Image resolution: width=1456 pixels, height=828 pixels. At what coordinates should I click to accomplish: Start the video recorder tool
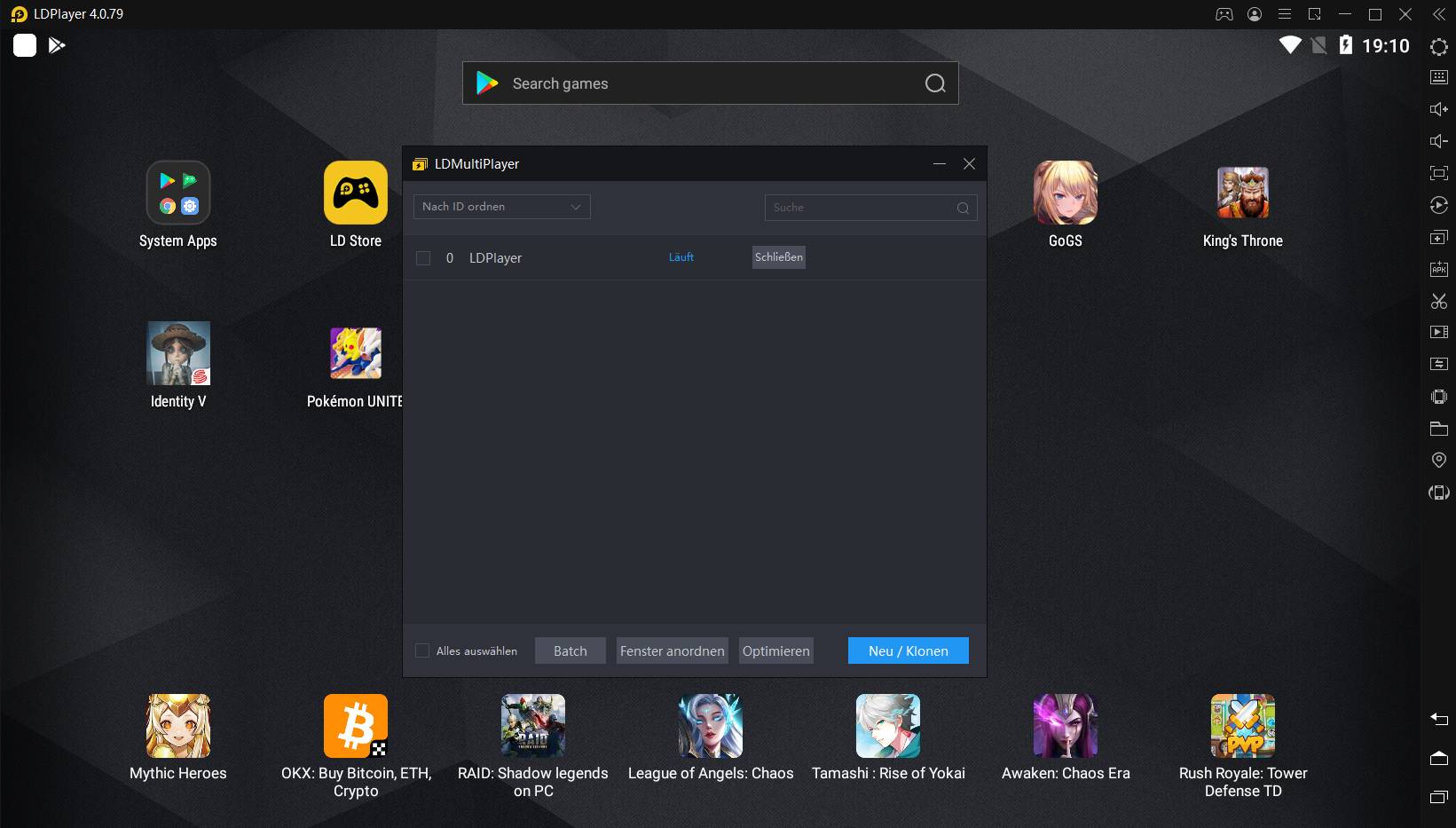pyautogui.click(x=1439, y=332)
